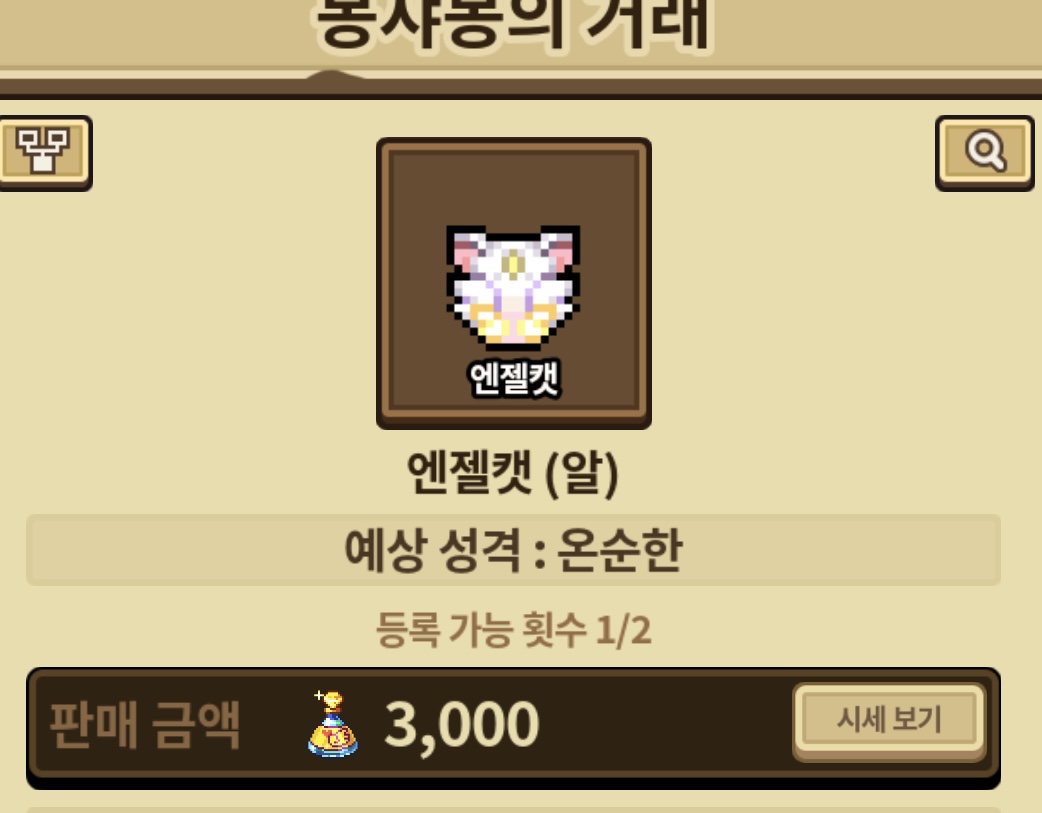The width and height of the screenshot is (1042, 813).
Task: Select the 3,000 sale price value
Action: [462, 725]
